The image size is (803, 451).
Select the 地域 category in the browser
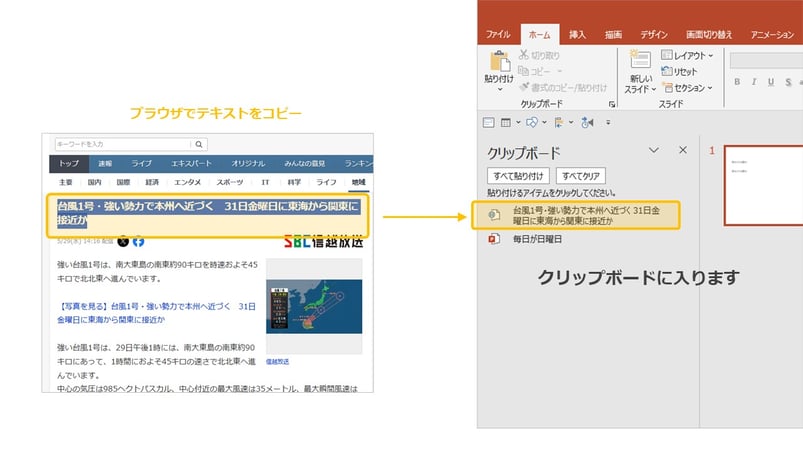(358, 182)
